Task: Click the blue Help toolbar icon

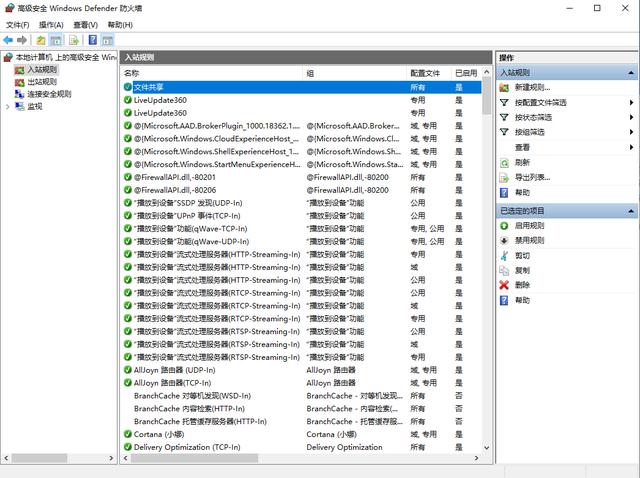Action: click(93, 40)
